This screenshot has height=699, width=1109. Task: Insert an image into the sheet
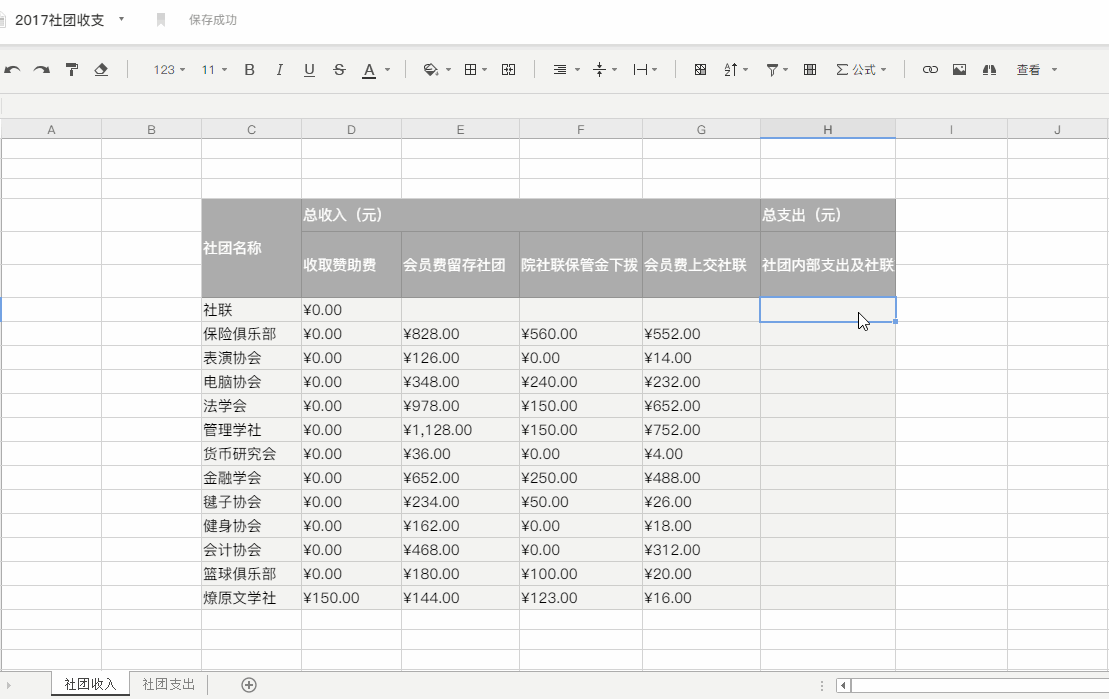pos(960,70)
